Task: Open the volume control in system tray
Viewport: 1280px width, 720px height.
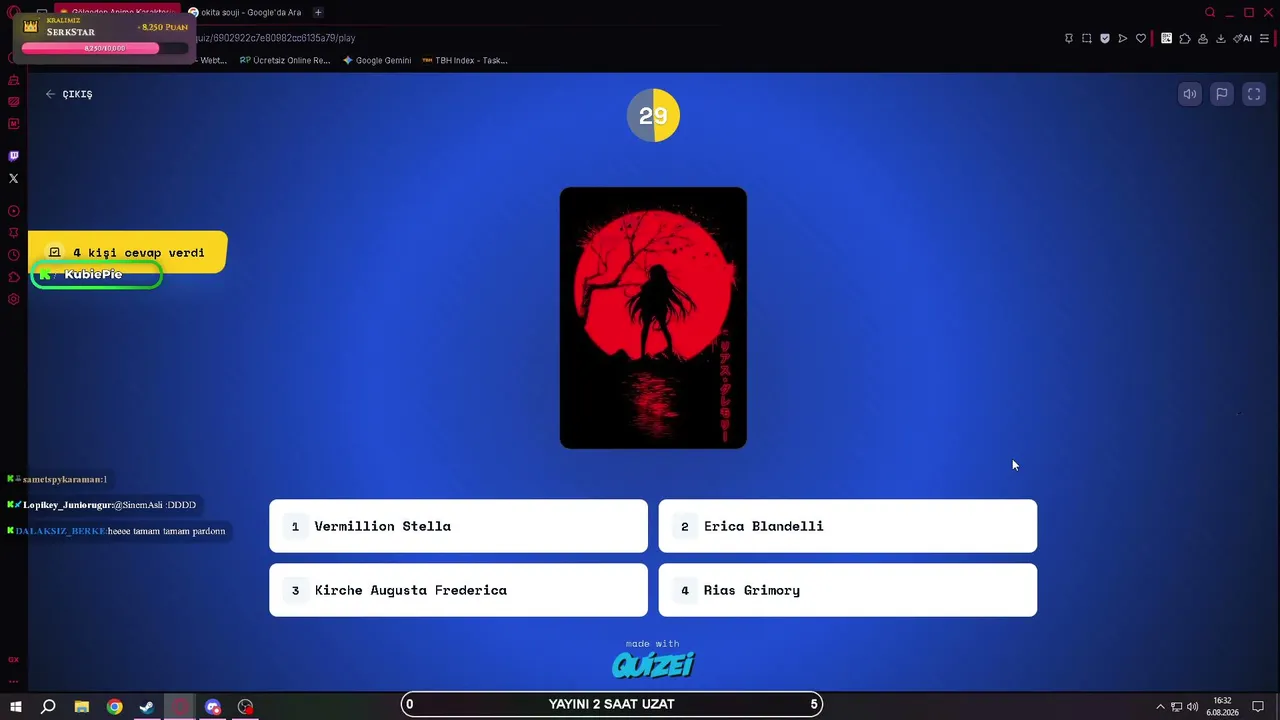Action: click(x=1192, y=707)
